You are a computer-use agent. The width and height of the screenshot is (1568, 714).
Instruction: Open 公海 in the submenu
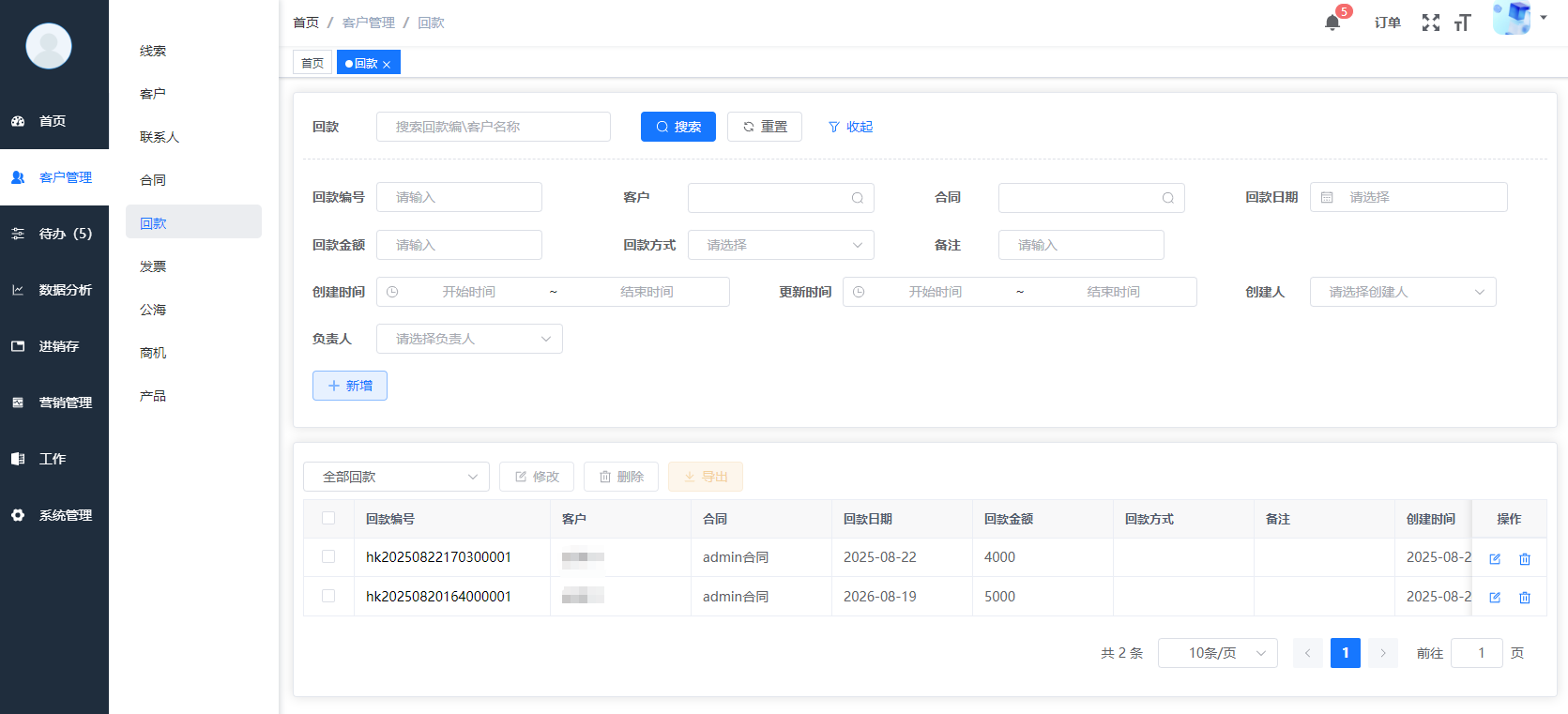click(x=153, y=310)
